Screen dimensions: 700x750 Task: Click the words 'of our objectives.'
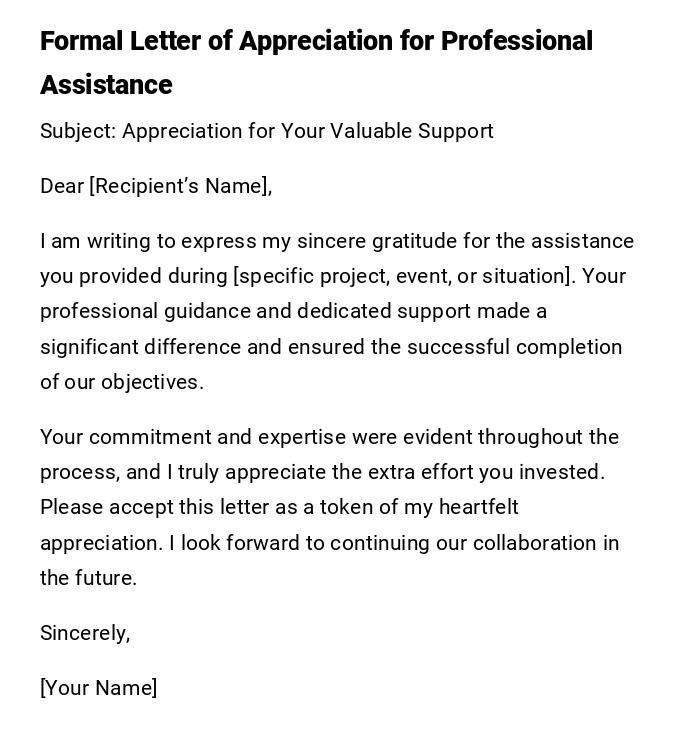[122, 382]
